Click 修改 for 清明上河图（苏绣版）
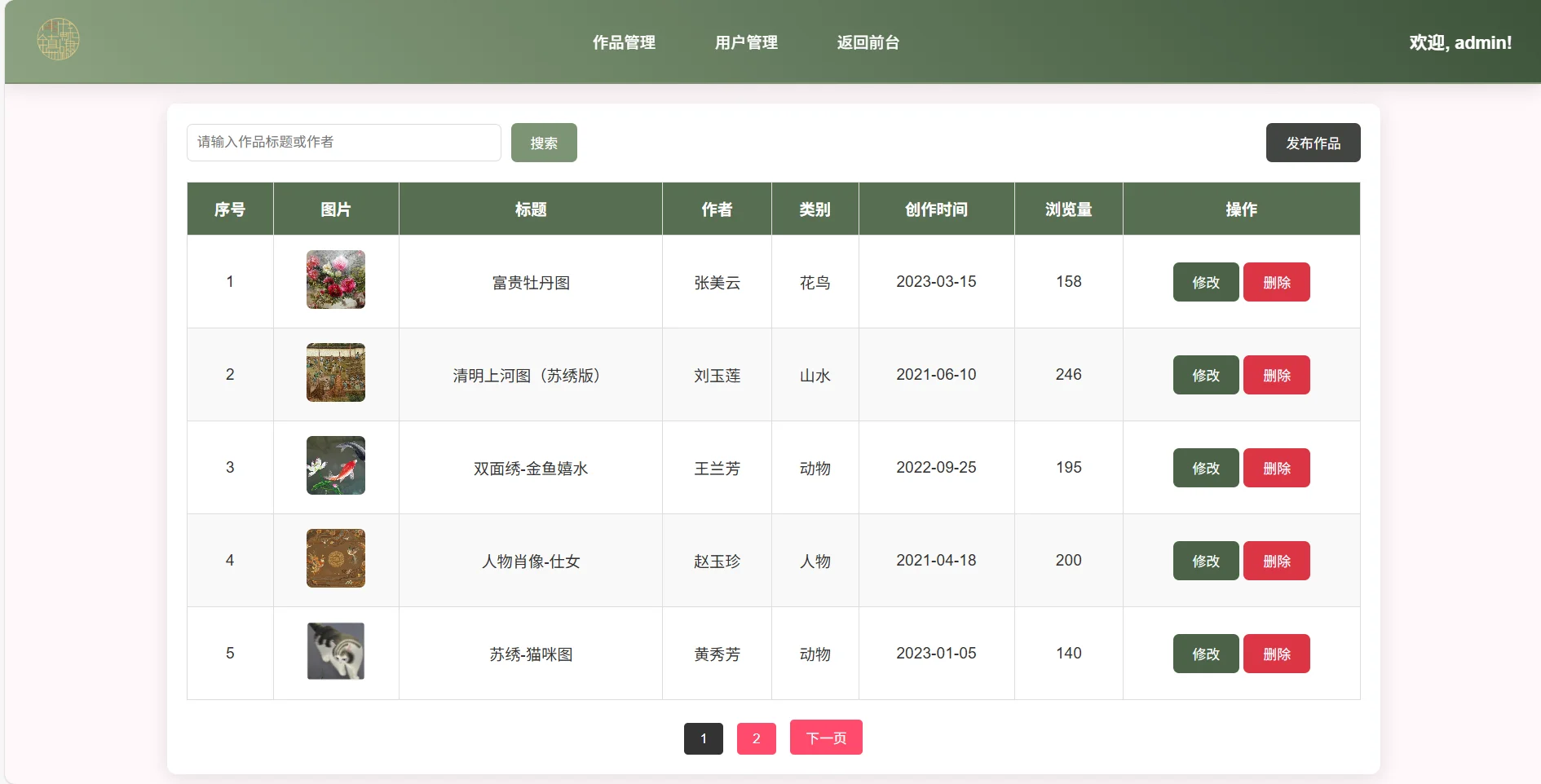Viewport: 1541px width, 784px height. pyautogui.click(x=1204, y=375)
